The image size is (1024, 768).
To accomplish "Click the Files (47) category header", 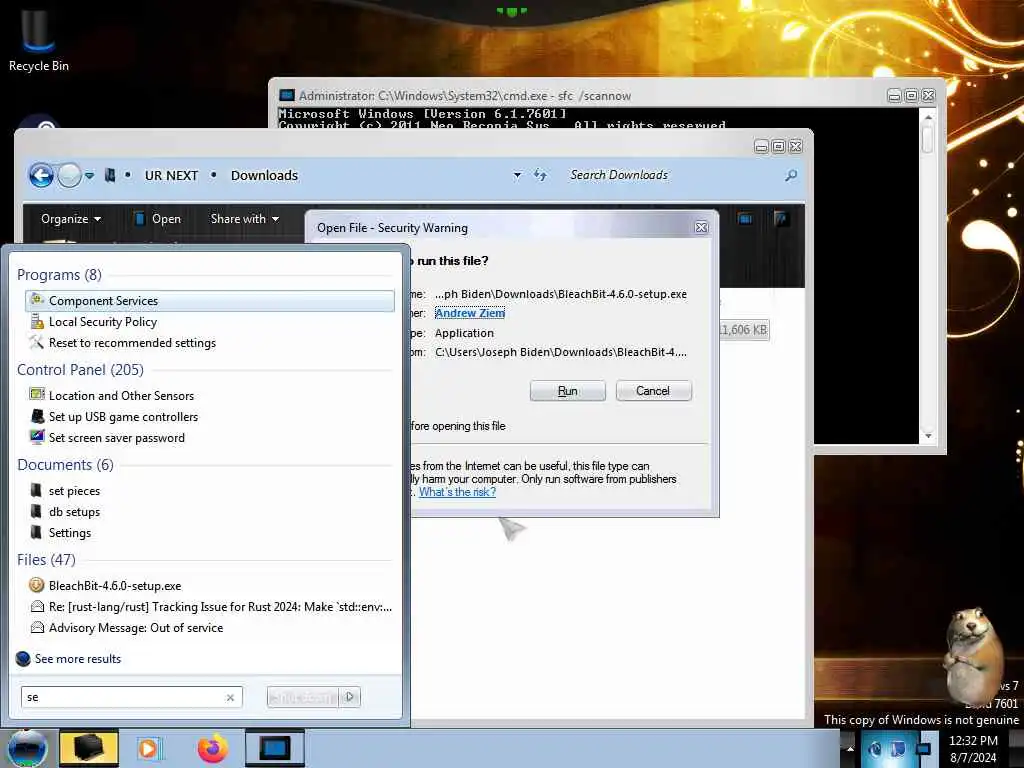I will coord(46,560).
